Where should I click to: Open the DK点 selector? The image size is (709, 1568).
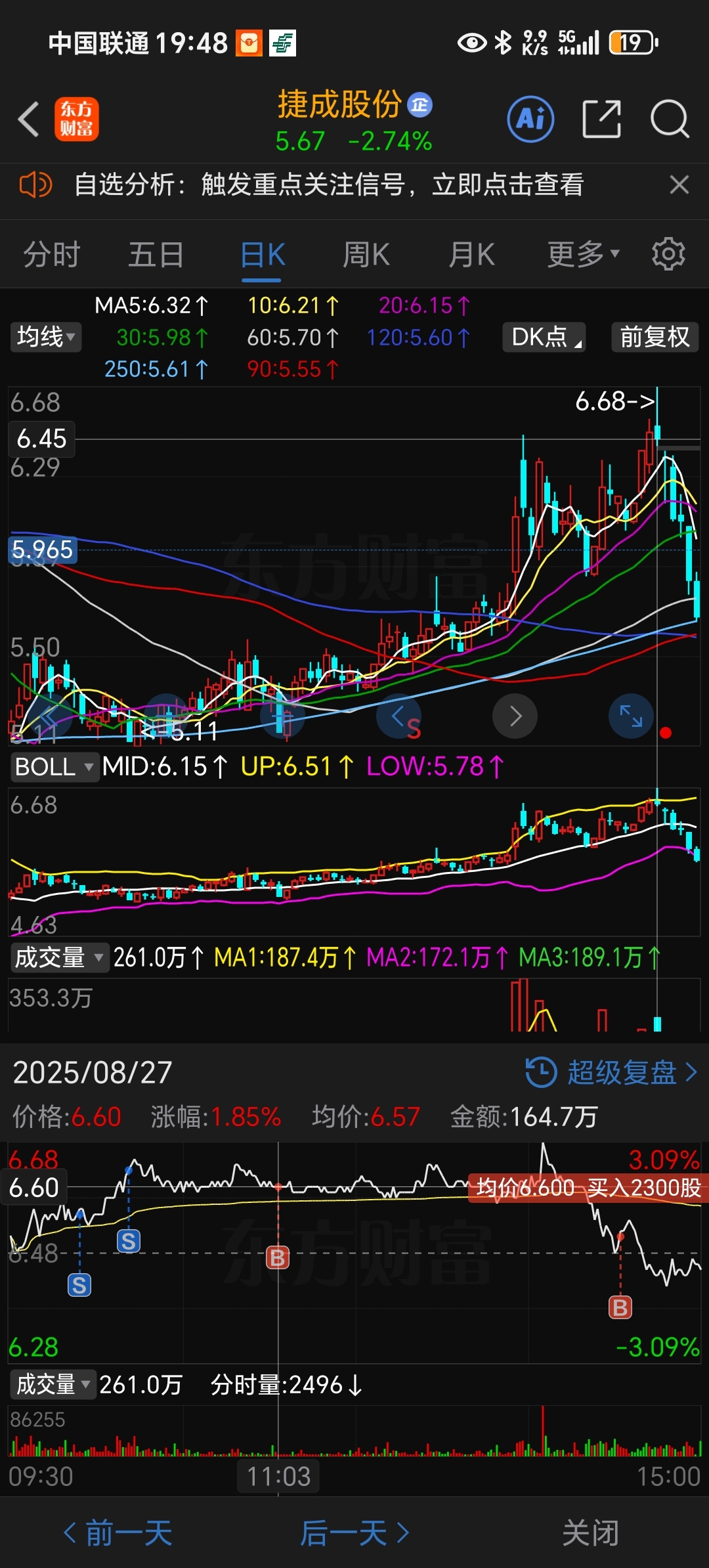[x=544, y=337]
